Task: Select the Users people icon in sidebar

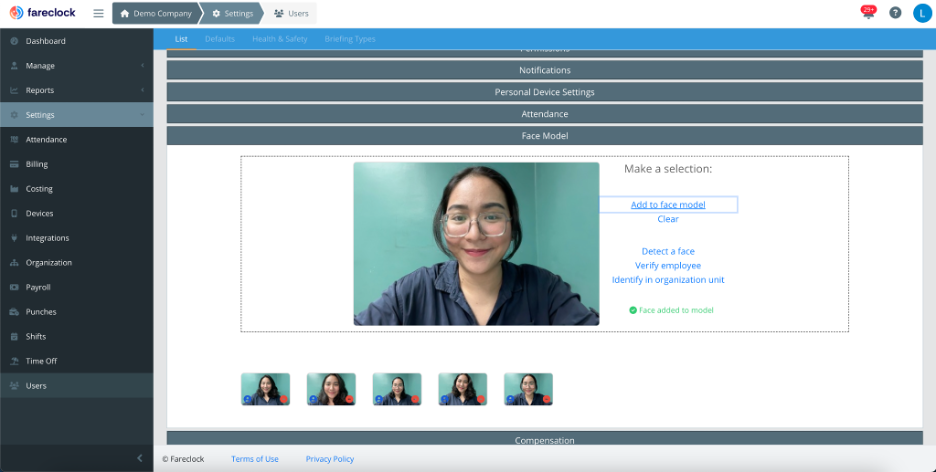Action: point(14,385)
